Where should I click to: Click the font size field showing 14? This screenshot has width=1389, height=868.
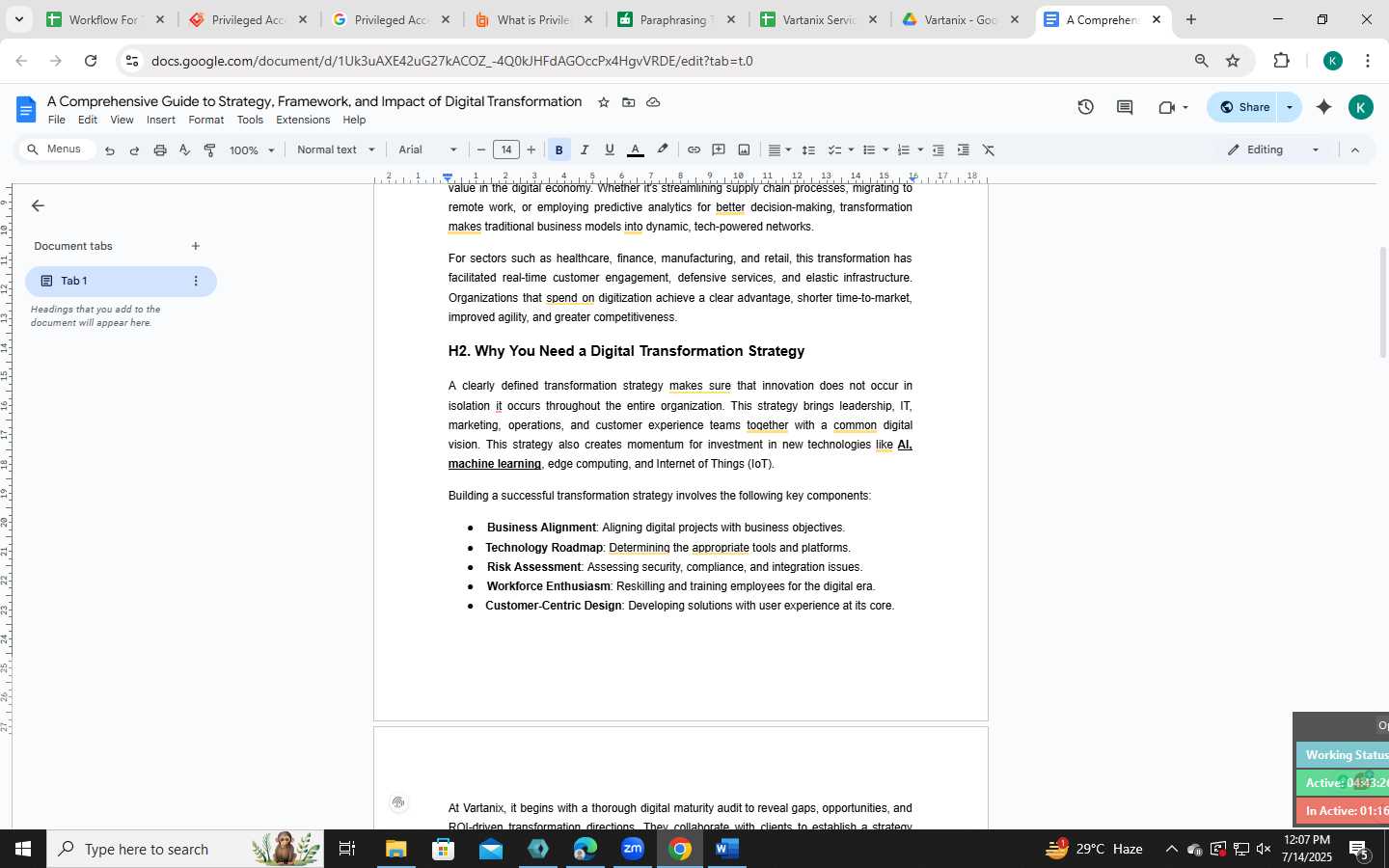[x=506, y=149]
